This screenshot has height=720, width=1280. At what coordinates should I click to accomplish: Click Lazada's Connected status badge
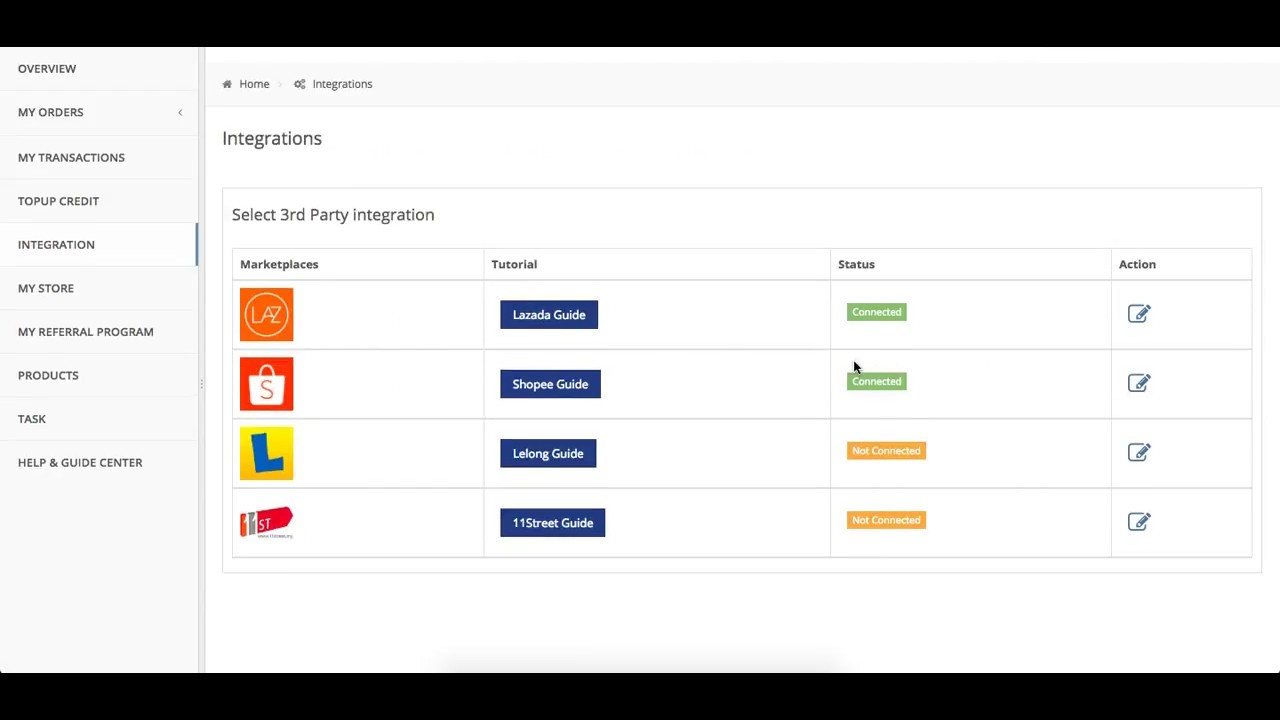pos(877,312)
